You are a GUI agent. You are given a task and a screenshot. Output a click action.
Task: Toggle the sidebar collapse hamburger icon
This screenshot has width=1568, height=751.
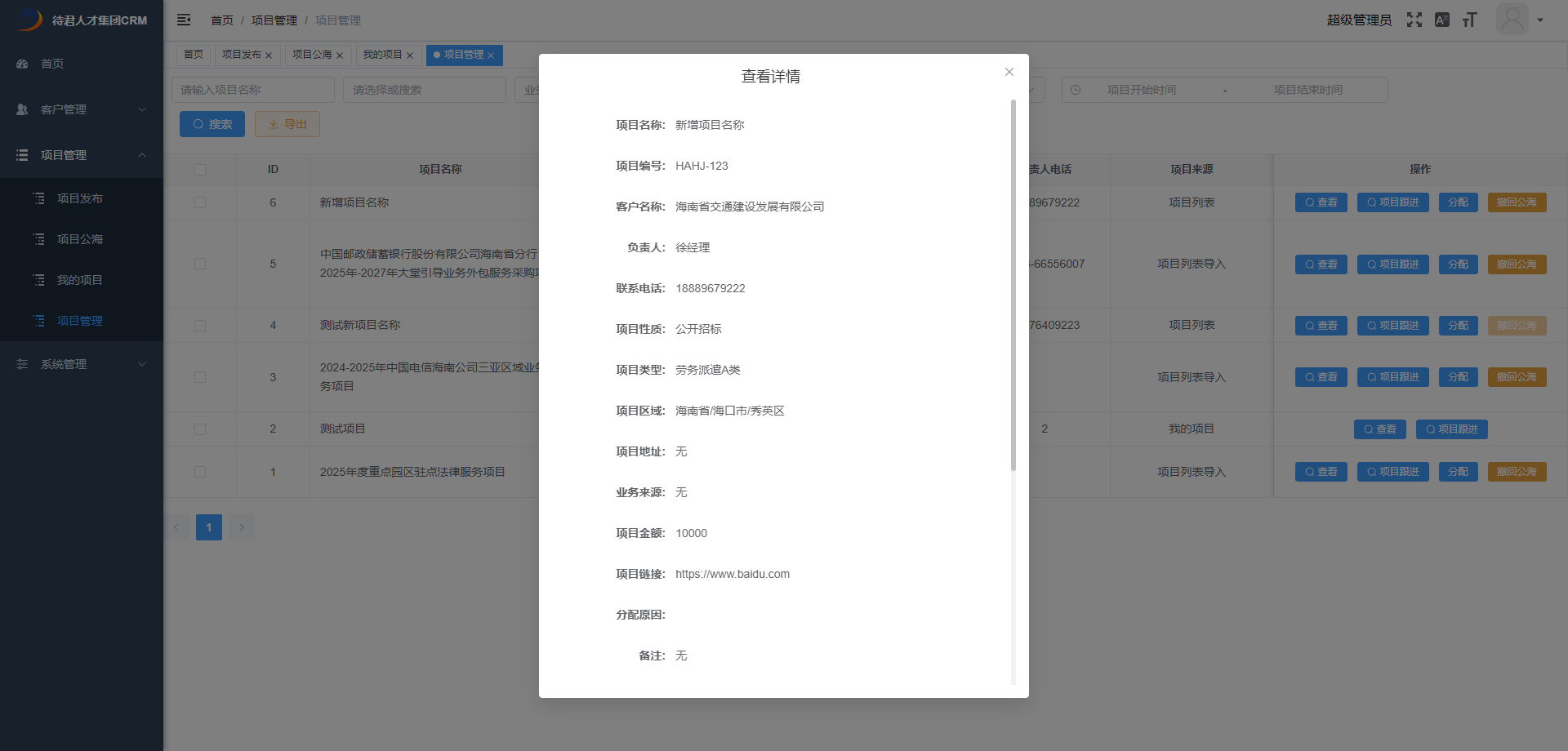184,20
